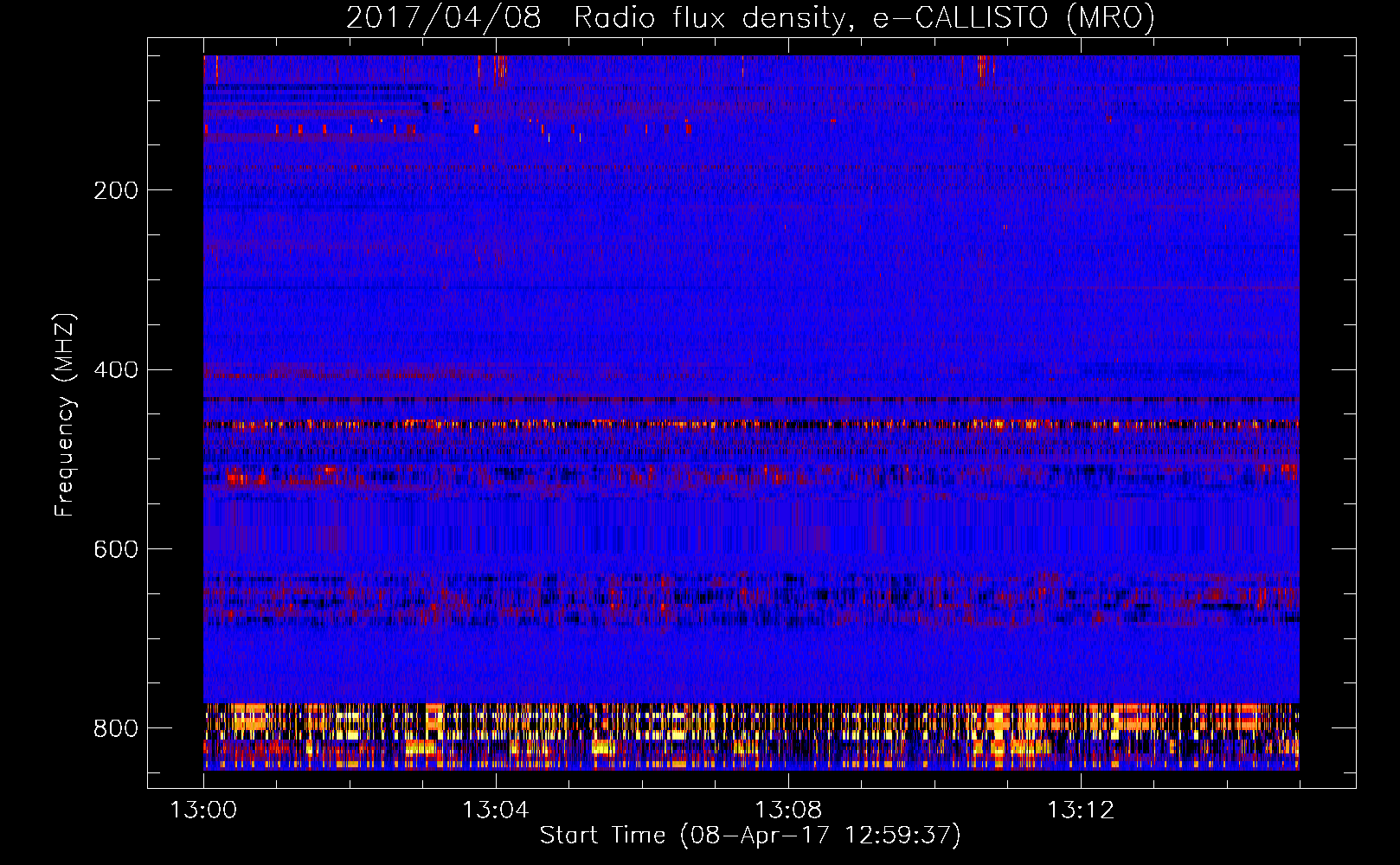
Task: Click the 13:00 time tick label
Action: click(203, 811)
